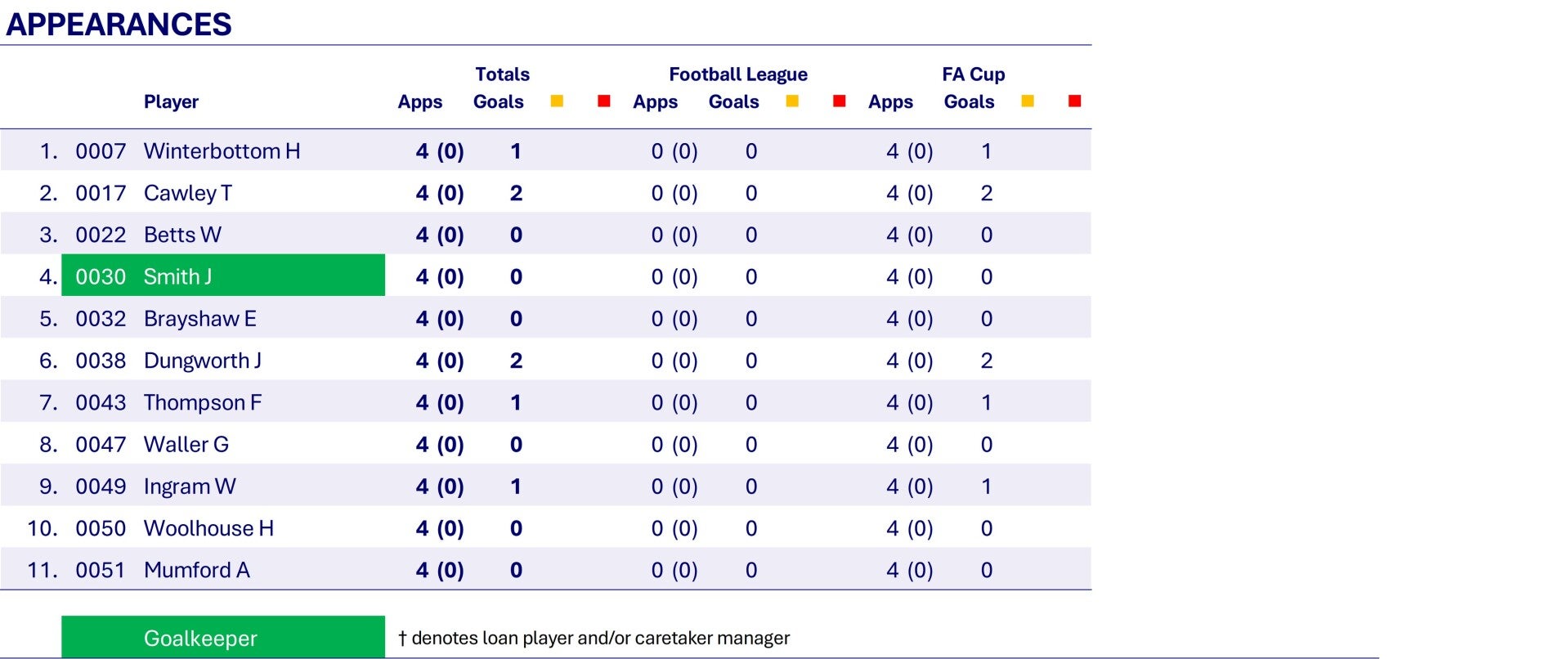Click the APPEARANCES section title
This screenshot has height=659, width=1568.
click(x=119, y=25)
